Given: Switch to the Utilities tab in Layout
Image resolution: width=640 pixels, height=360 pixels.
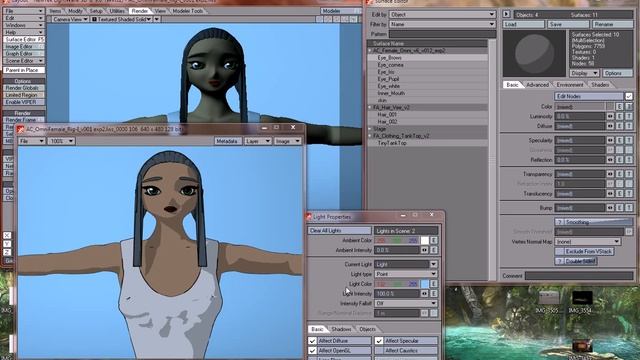Looking at the screenshot, I should (117, 11).
